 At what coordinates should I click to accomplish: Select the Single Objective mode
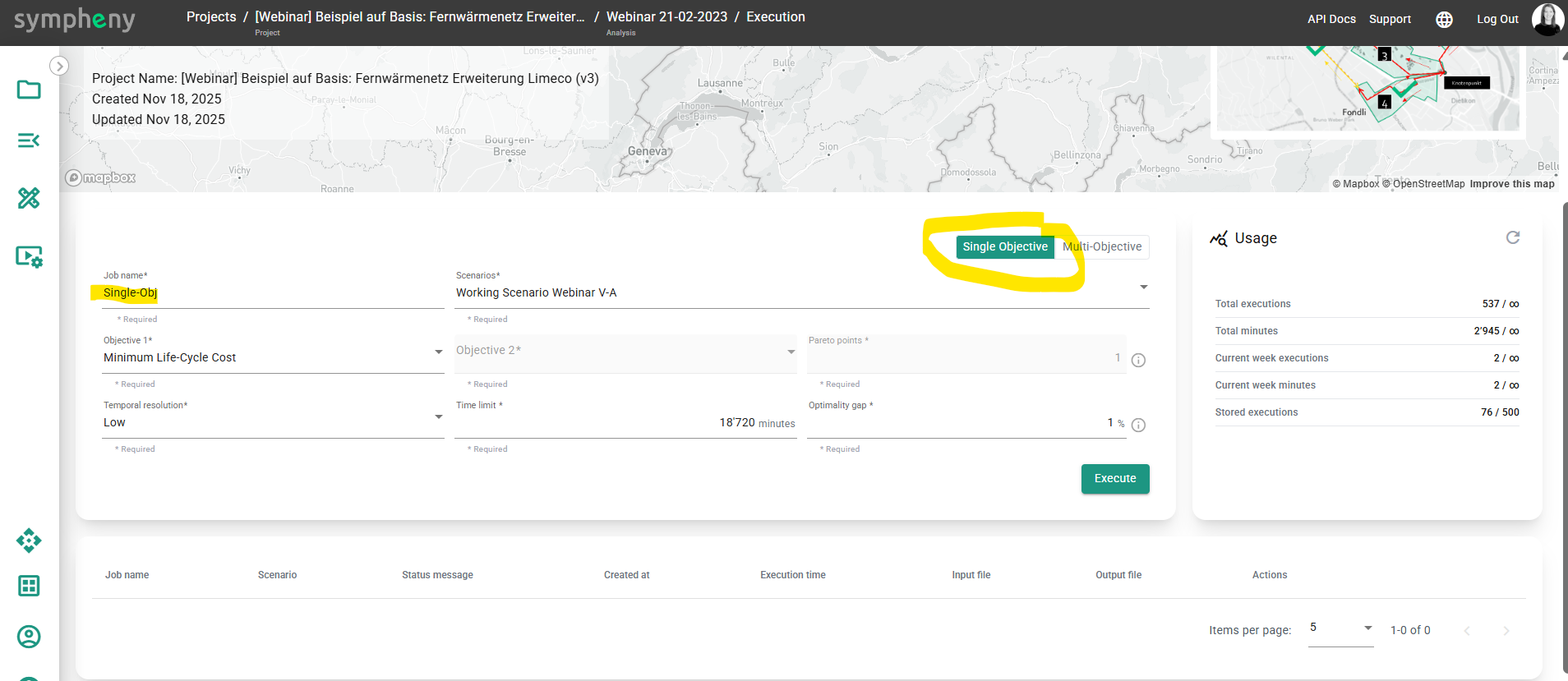click(x=1004, y=246)
